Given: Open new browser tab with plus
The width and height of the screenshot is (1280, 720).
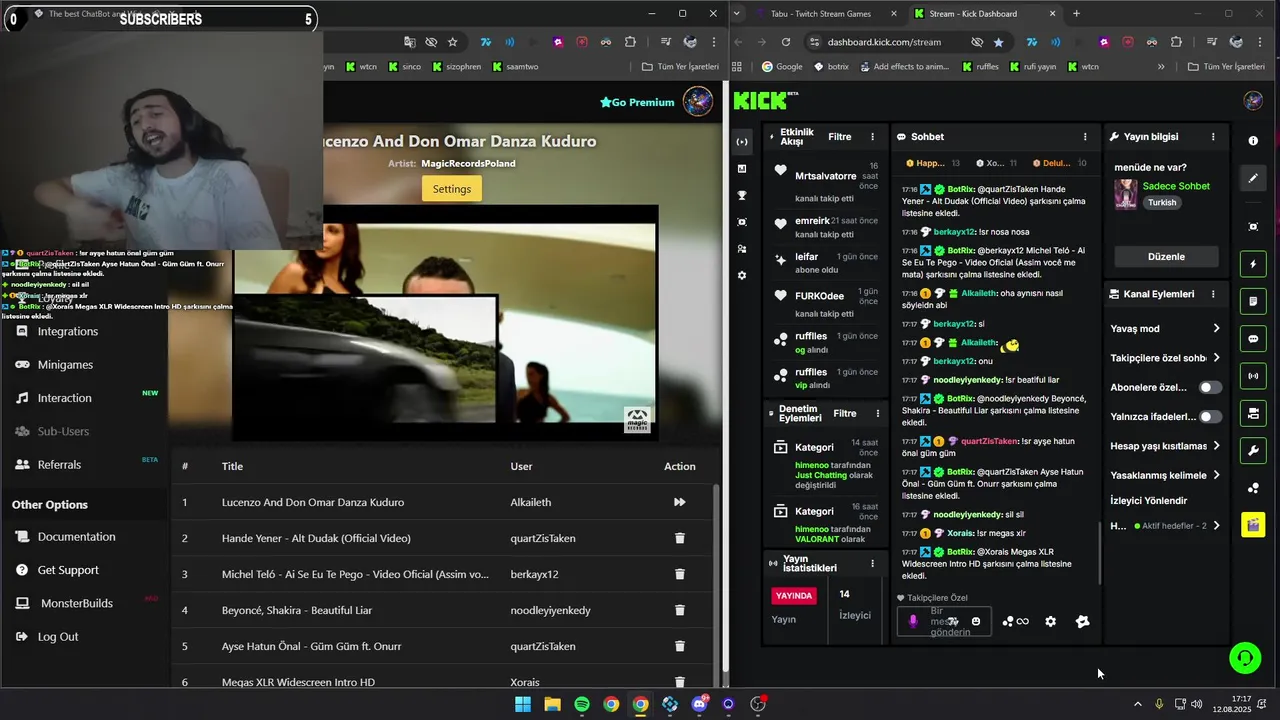Looking at the screenshot, I should click(1076, 14).
